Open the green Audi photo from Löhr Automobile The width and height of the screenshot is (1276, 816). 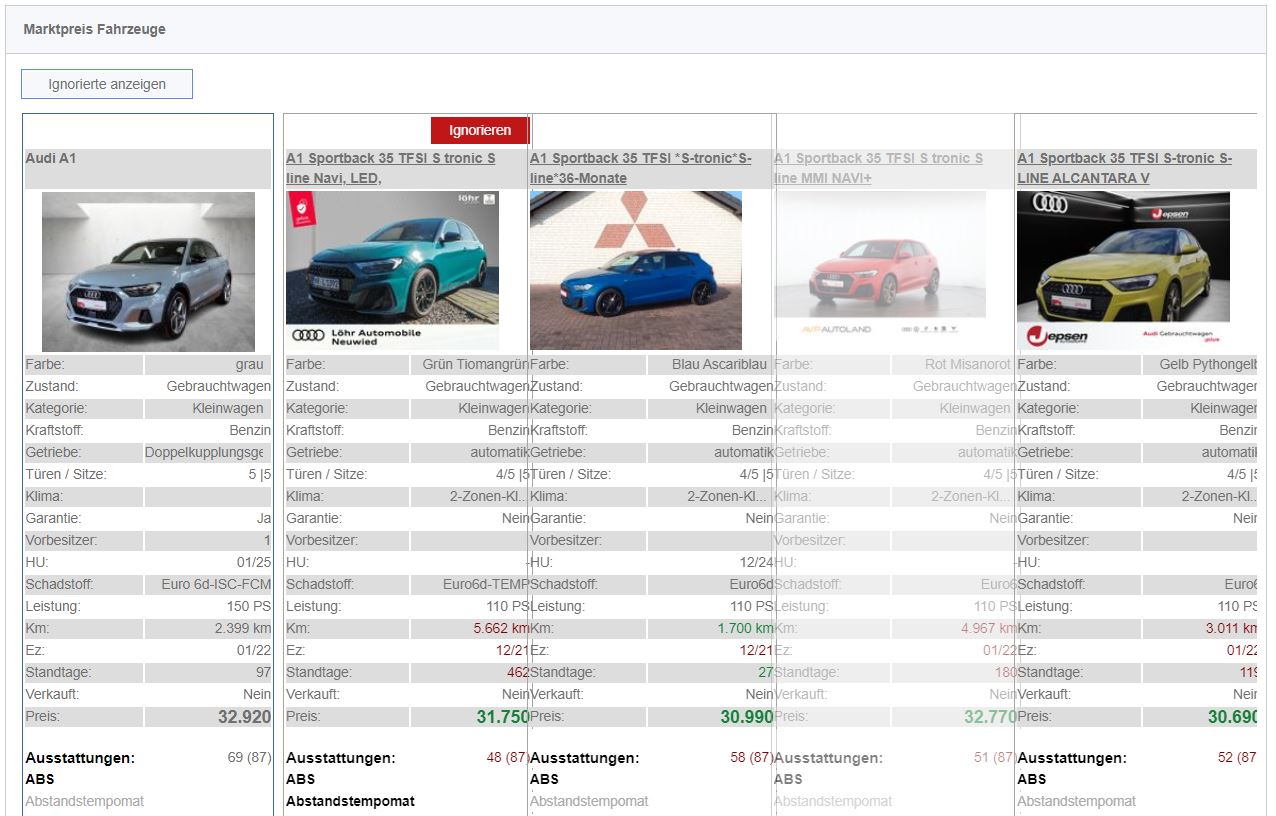pyautogui.click(x=392, y=271)
